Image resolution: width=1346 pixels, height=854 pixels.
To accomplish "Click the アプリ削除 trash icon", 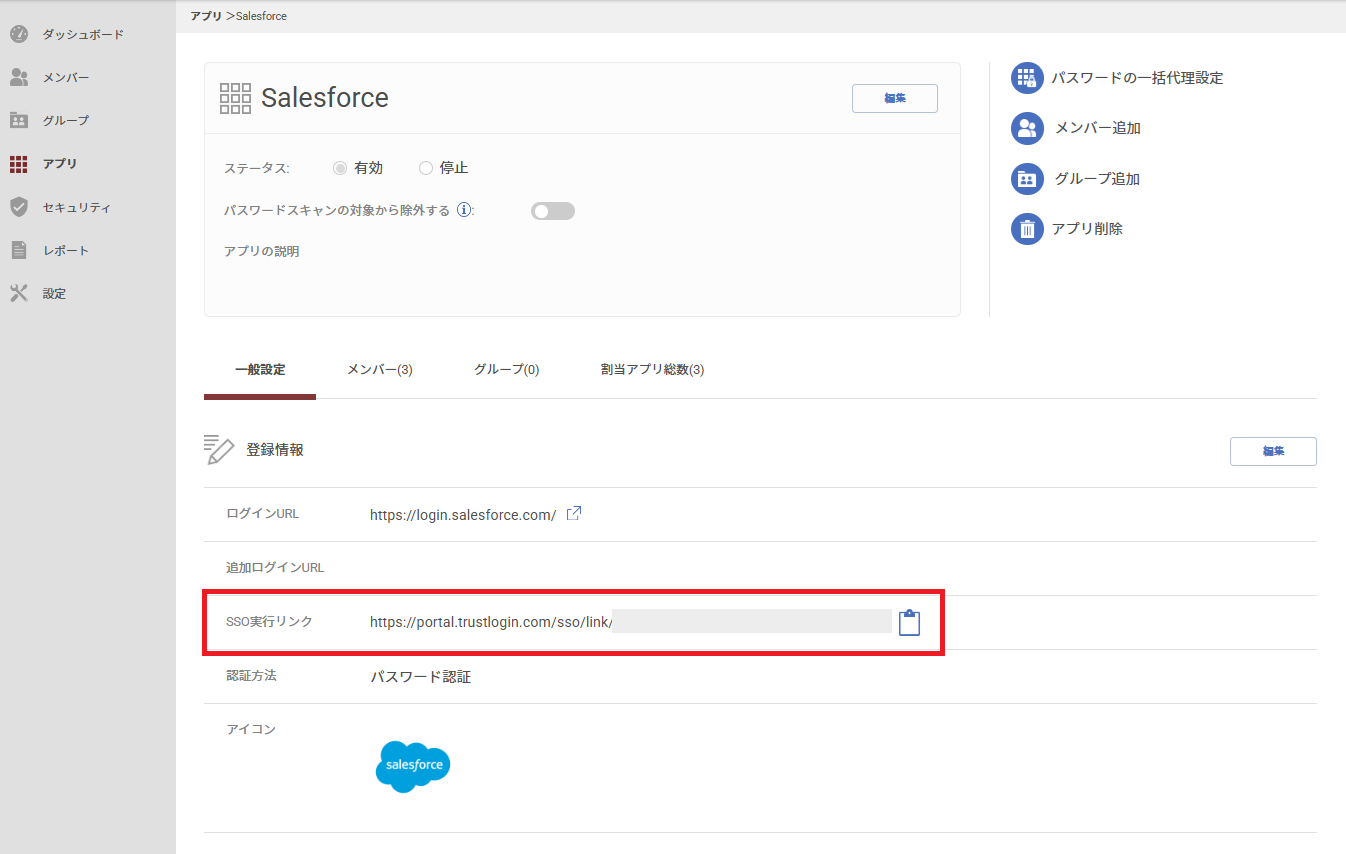I will pos(1027,229).
